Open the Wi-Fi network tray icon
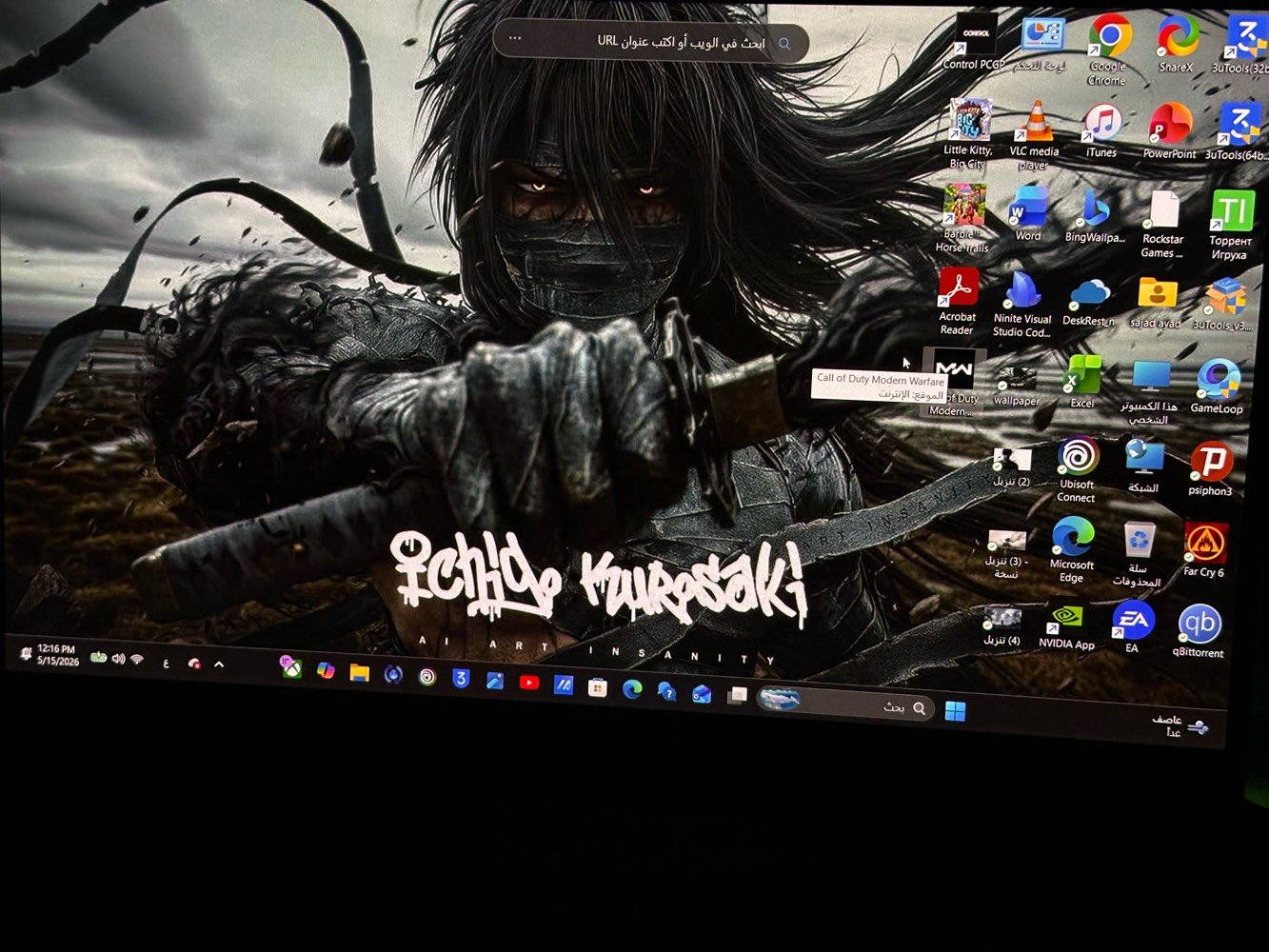Screen dimensions: 1269x952 [x=137, y=659]
